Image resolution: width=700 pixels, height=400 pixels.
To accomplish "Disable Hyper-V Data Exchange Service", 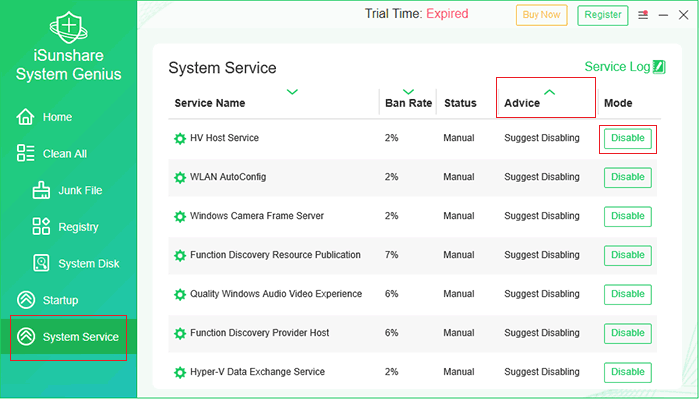I will (628, 372).
